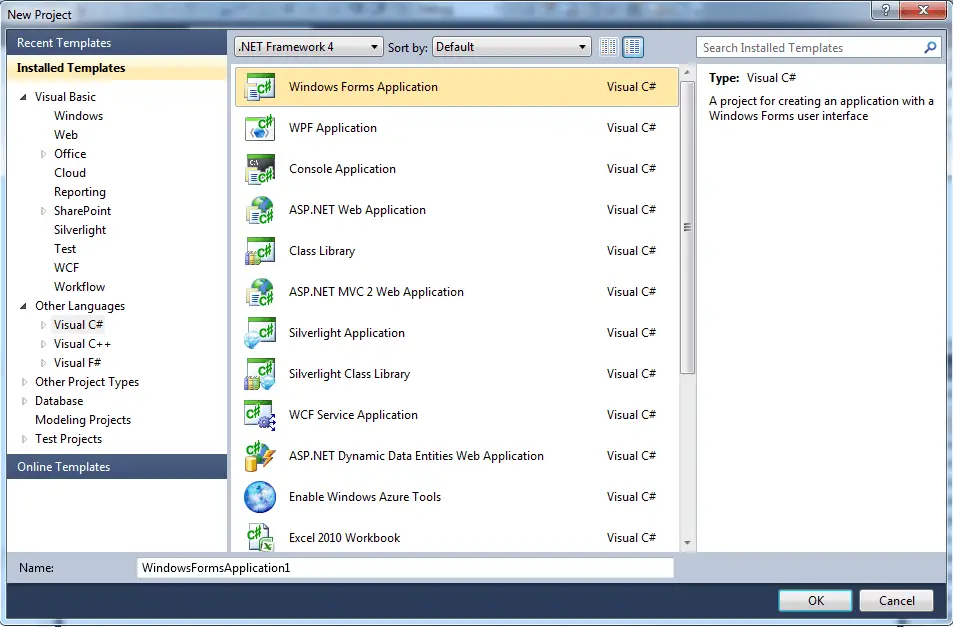The width and height of the screenshot is (953, 627).
Task: Click the template list scroll up arrow
Action: click(687, 73)
